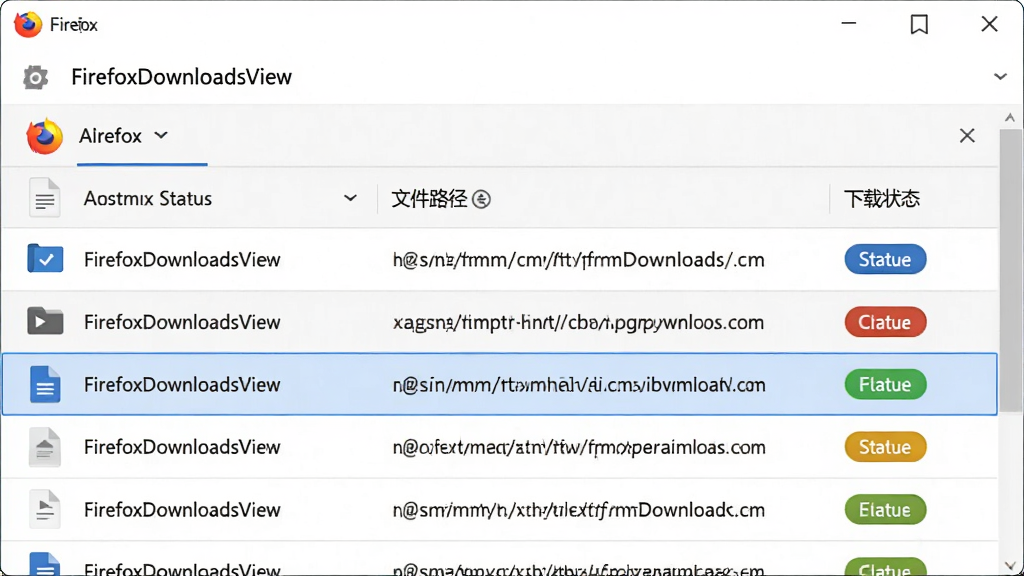Close the Alrefox panel with the X

click(967, 135)
